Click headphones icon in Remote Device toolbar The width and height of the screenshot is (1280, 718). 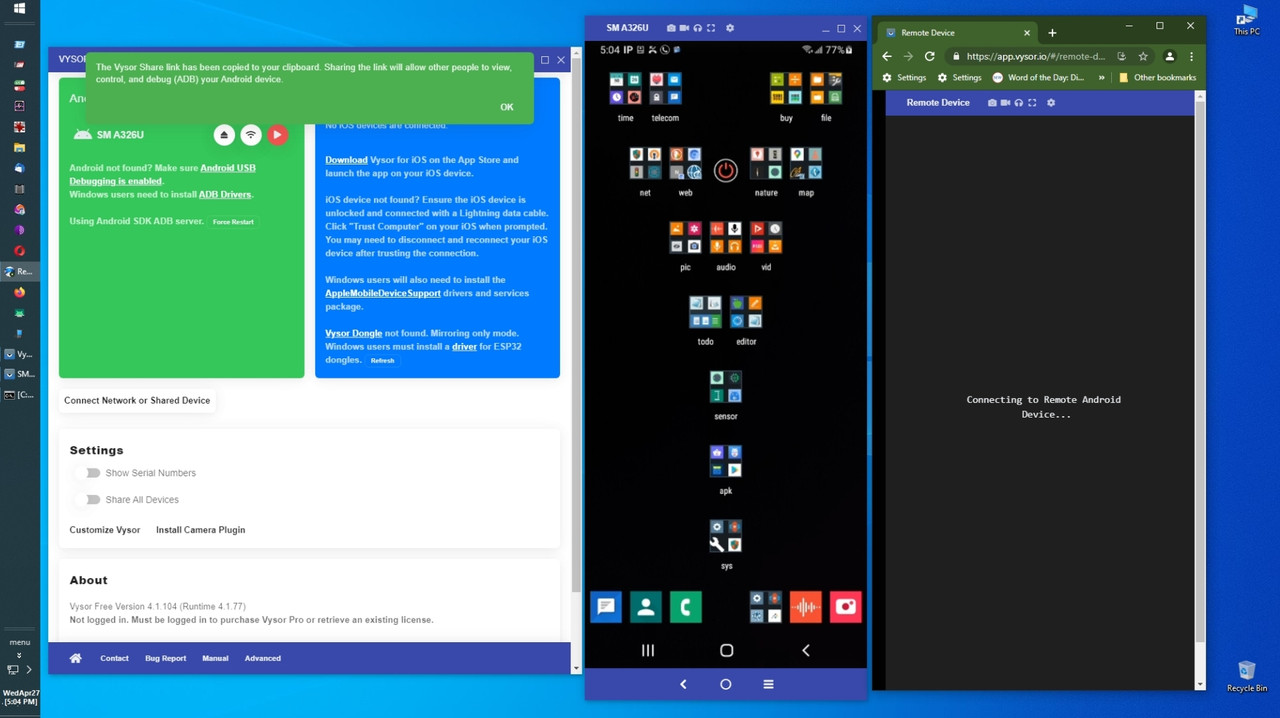point(1019,102)
